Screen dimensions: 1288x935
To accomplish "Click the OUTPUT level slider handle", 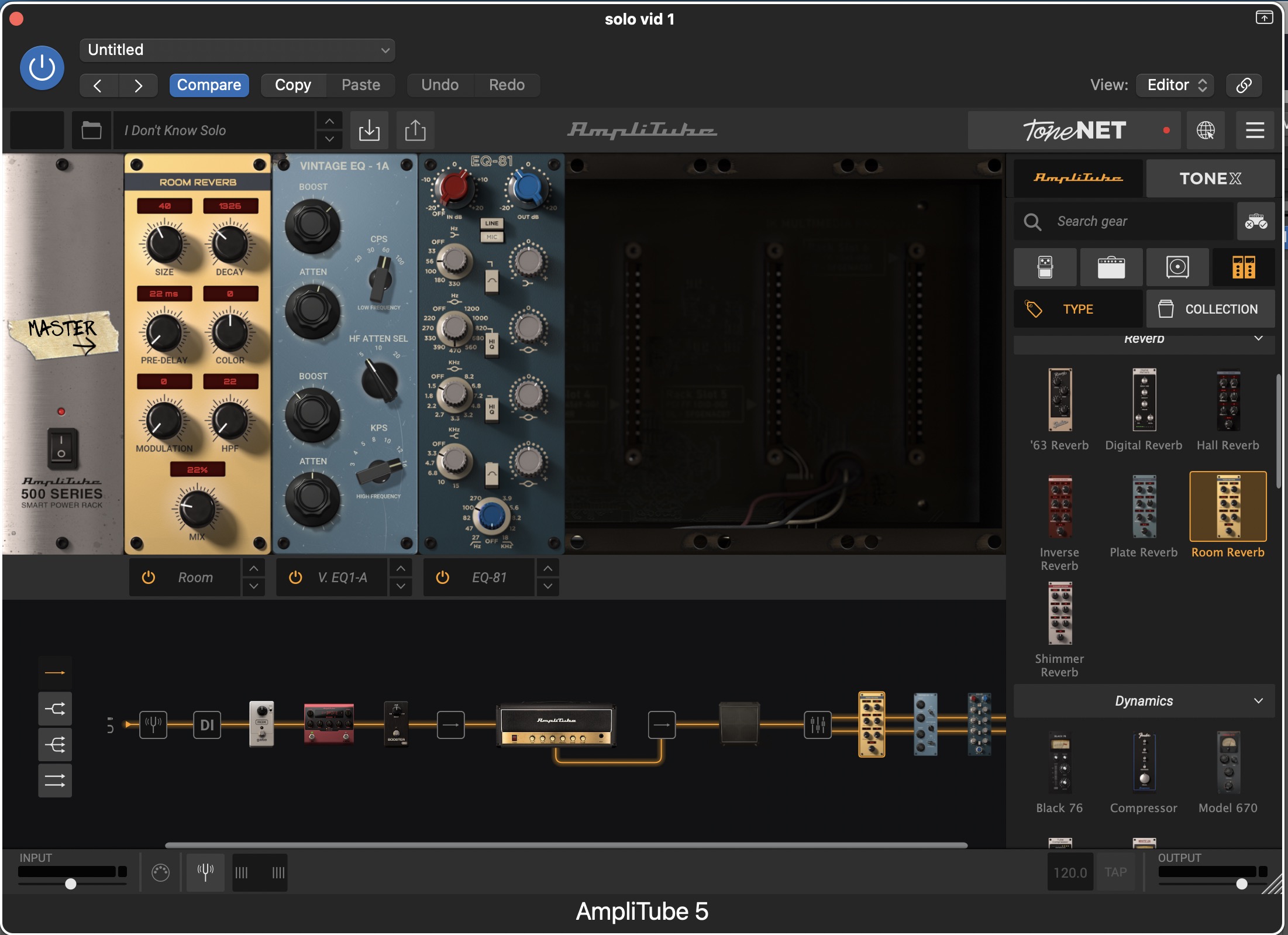I will click(x=1241, y=884).
